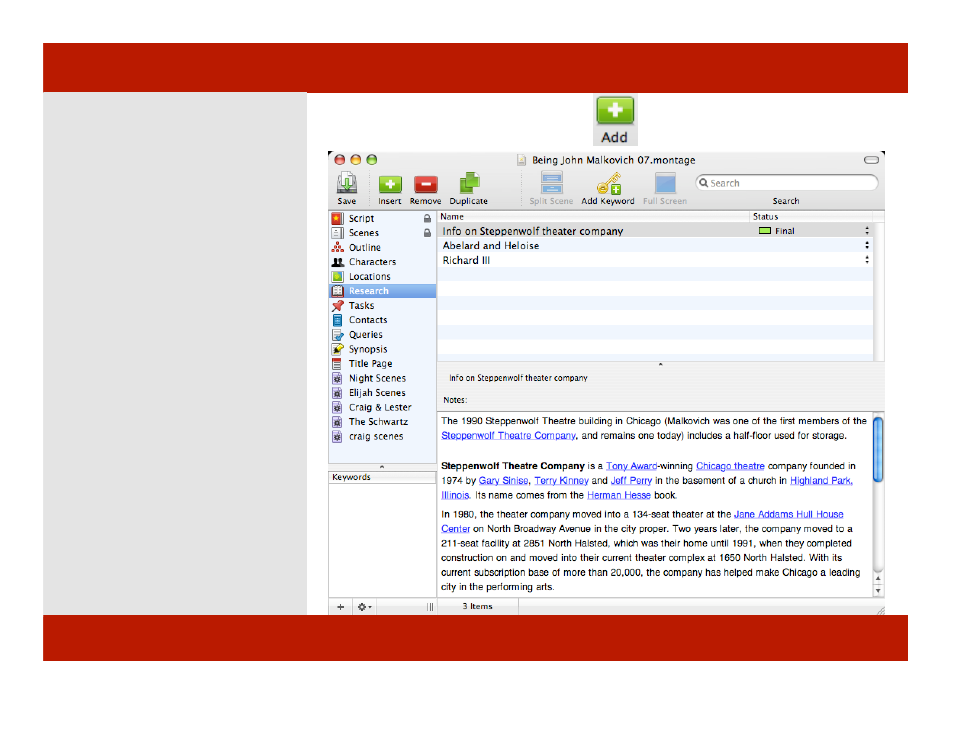Click the green Insert icon
The height and width of the screenshot is (737, 954).
(x=390, y=184)
